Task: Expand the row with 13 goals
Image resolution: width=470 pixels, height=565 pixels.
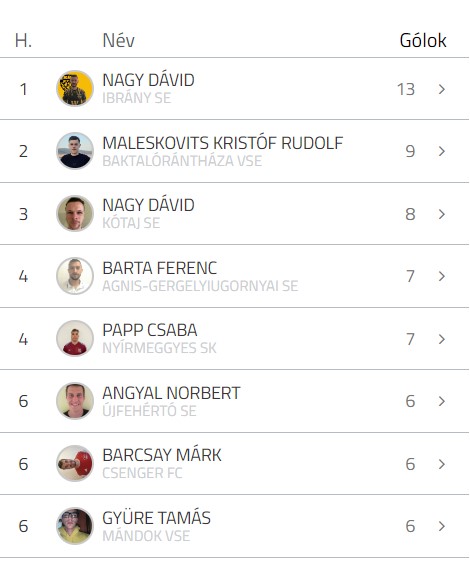Action: 442,89
